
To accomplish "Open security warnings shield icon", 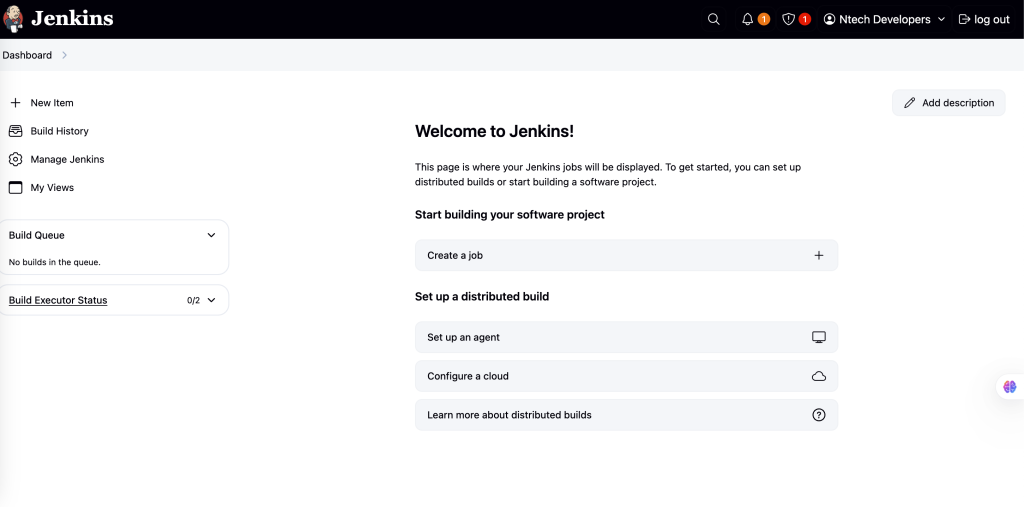I will coord(788,20).
